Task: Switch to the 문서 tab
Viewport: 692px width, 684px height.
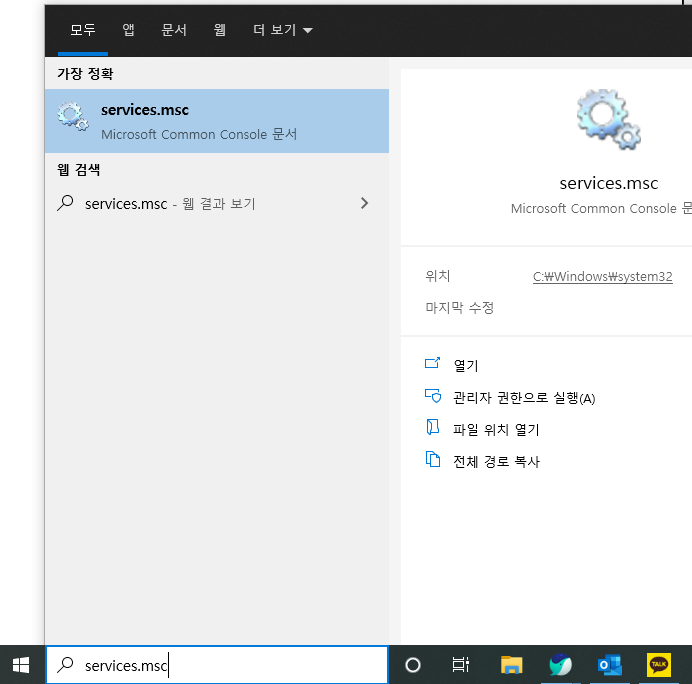Action: (174, 30)
